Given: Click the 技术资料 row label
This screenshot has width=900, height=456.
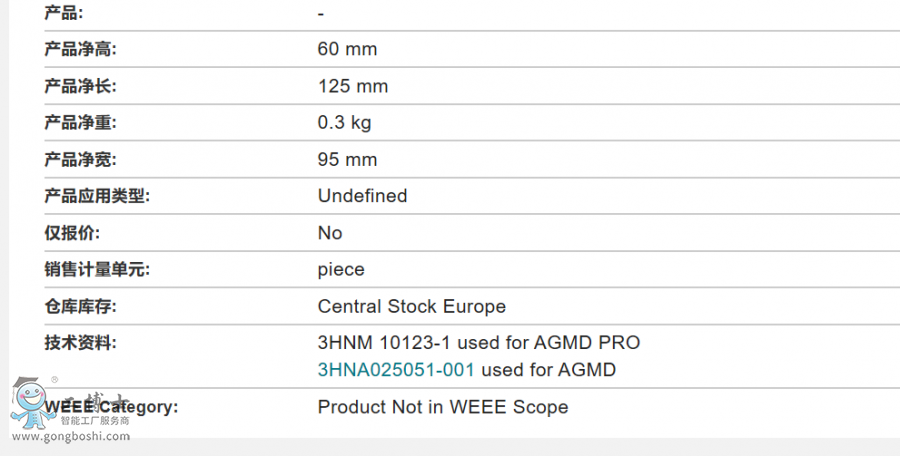Looking at the screenshot, I should pos(80,343).
